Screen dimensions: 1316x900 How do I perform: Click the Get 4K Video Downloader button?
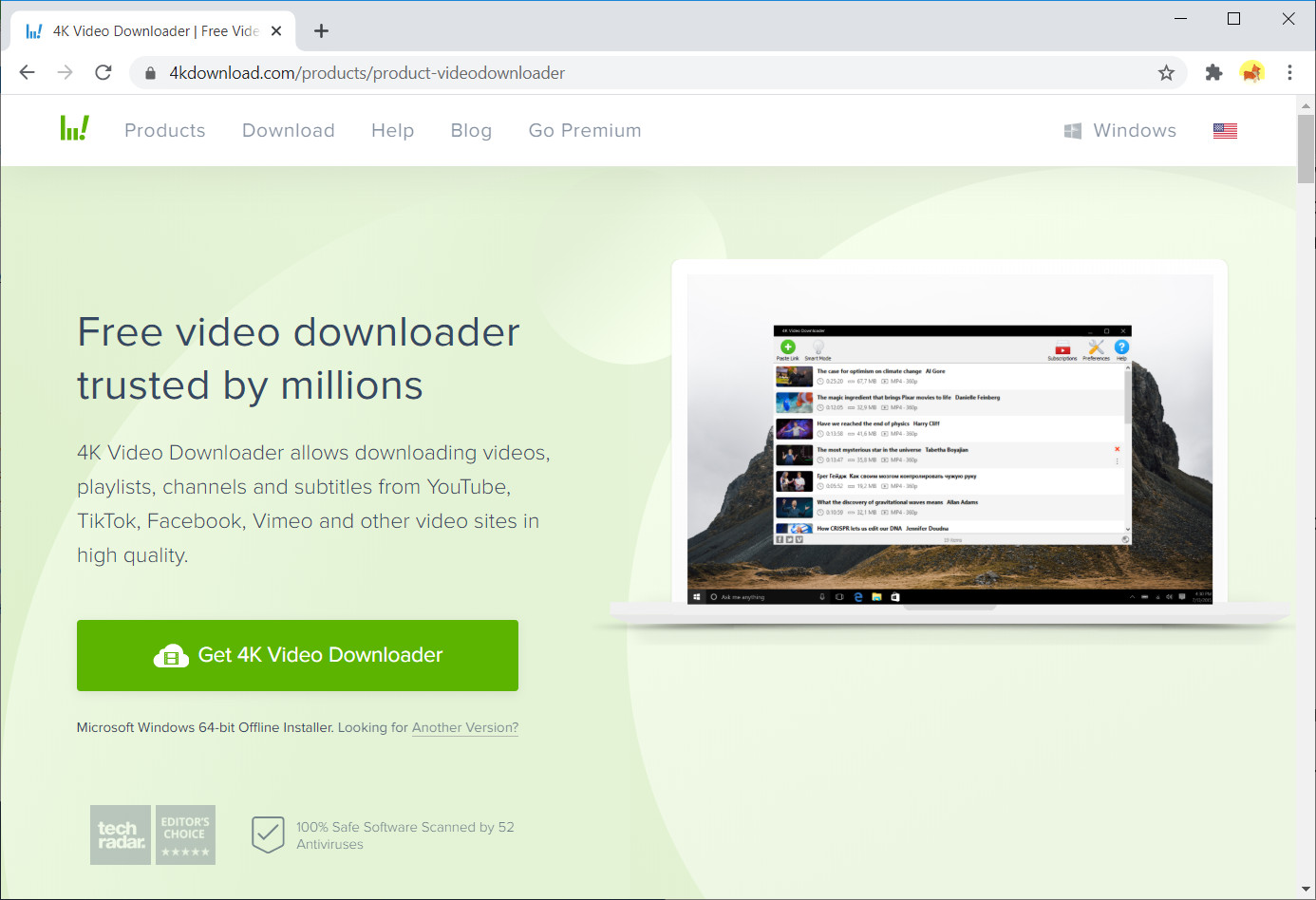[297, 655]
